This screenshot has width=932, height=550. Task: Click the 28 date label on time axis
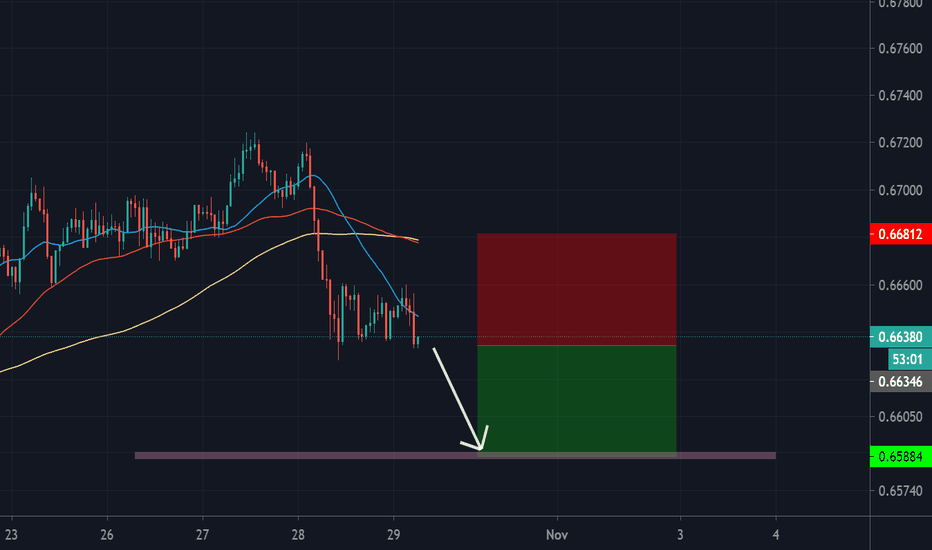[298, 535]
